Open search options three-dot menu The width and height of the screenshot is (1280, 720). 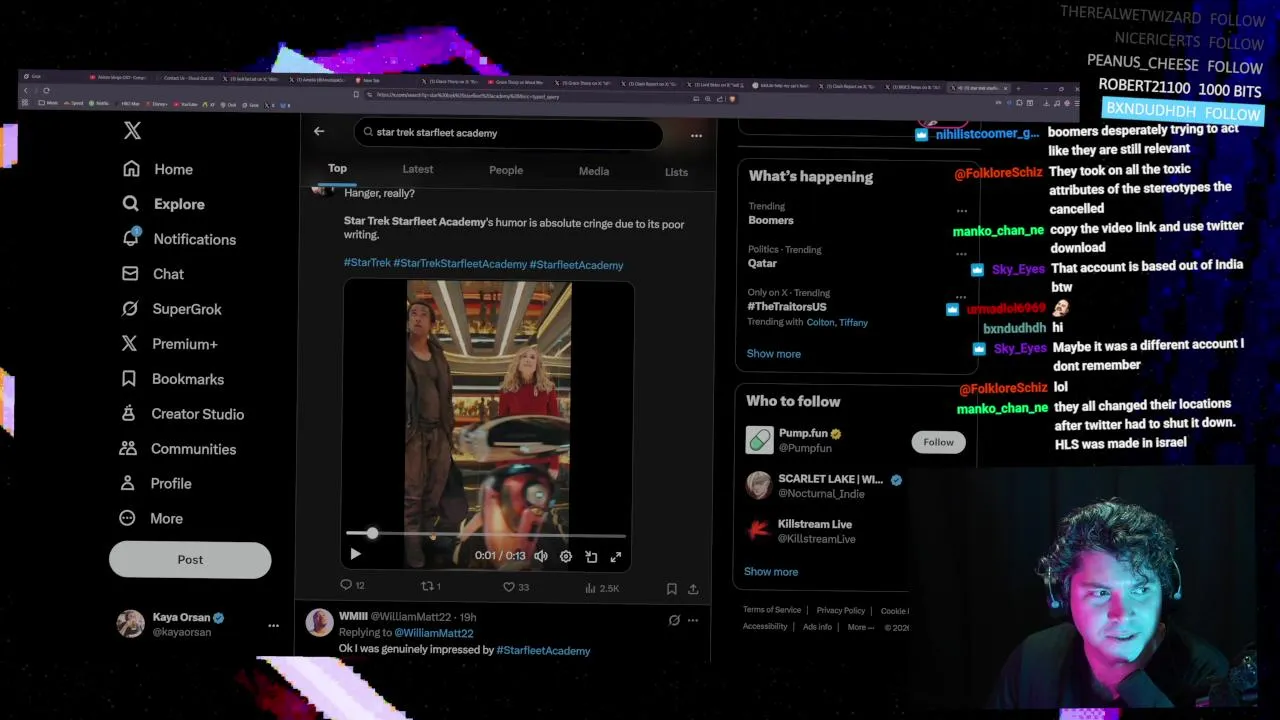point(696,136)
